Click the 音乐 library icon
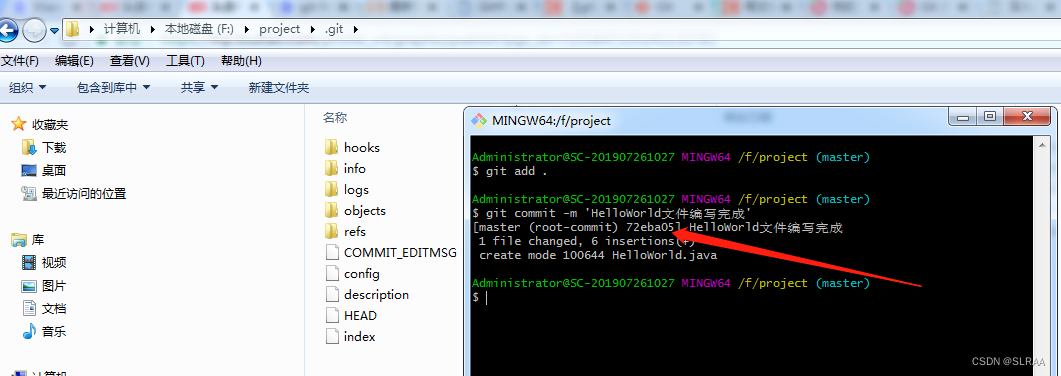Viewport: 1061px width, 376px height. 28,331
